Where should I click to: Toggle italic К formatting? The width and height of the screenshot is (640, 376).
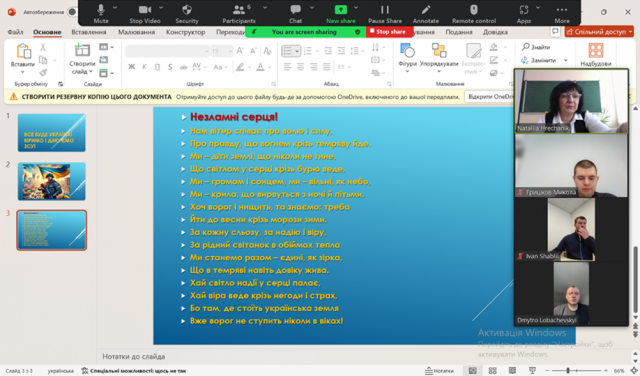click(x=144, y=67)
